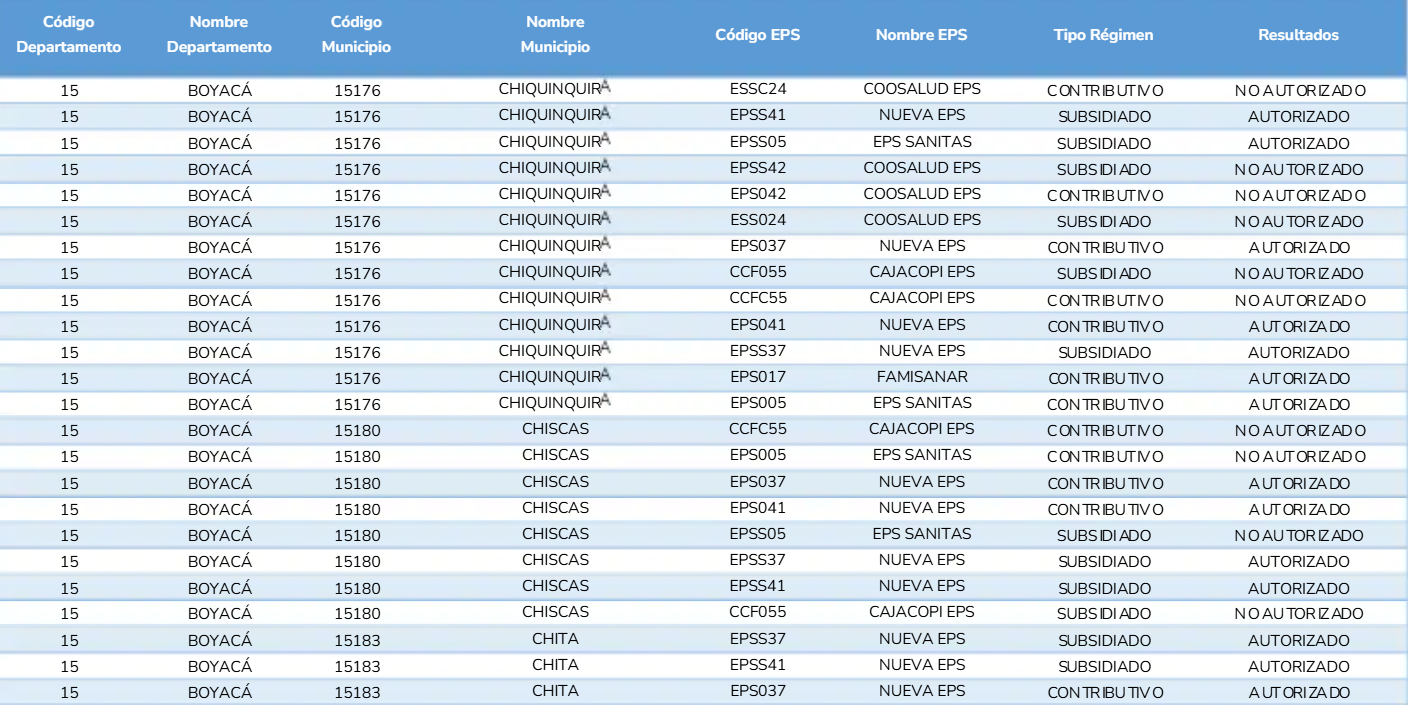Click the last row's CHITA municipality cell
This screenshot has width=1408, height=705.
pos(555,690)
